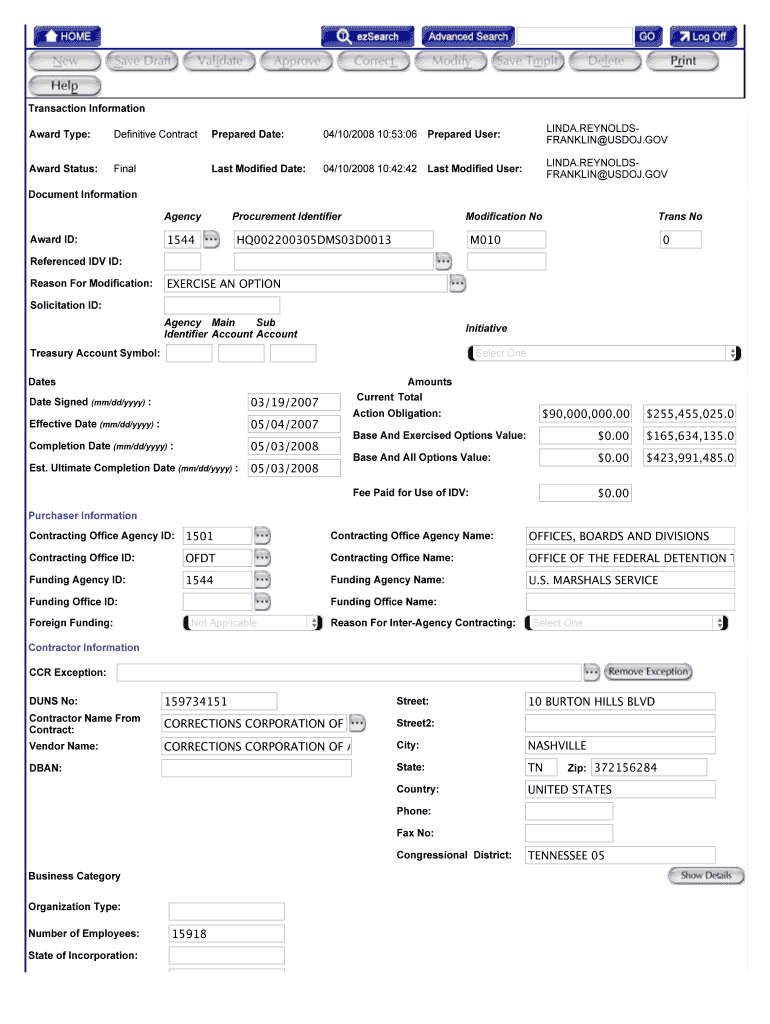Click the Contracting Office Agency ID lookup icon
The image size is (770, 1024).
click(x=262, y=536)
